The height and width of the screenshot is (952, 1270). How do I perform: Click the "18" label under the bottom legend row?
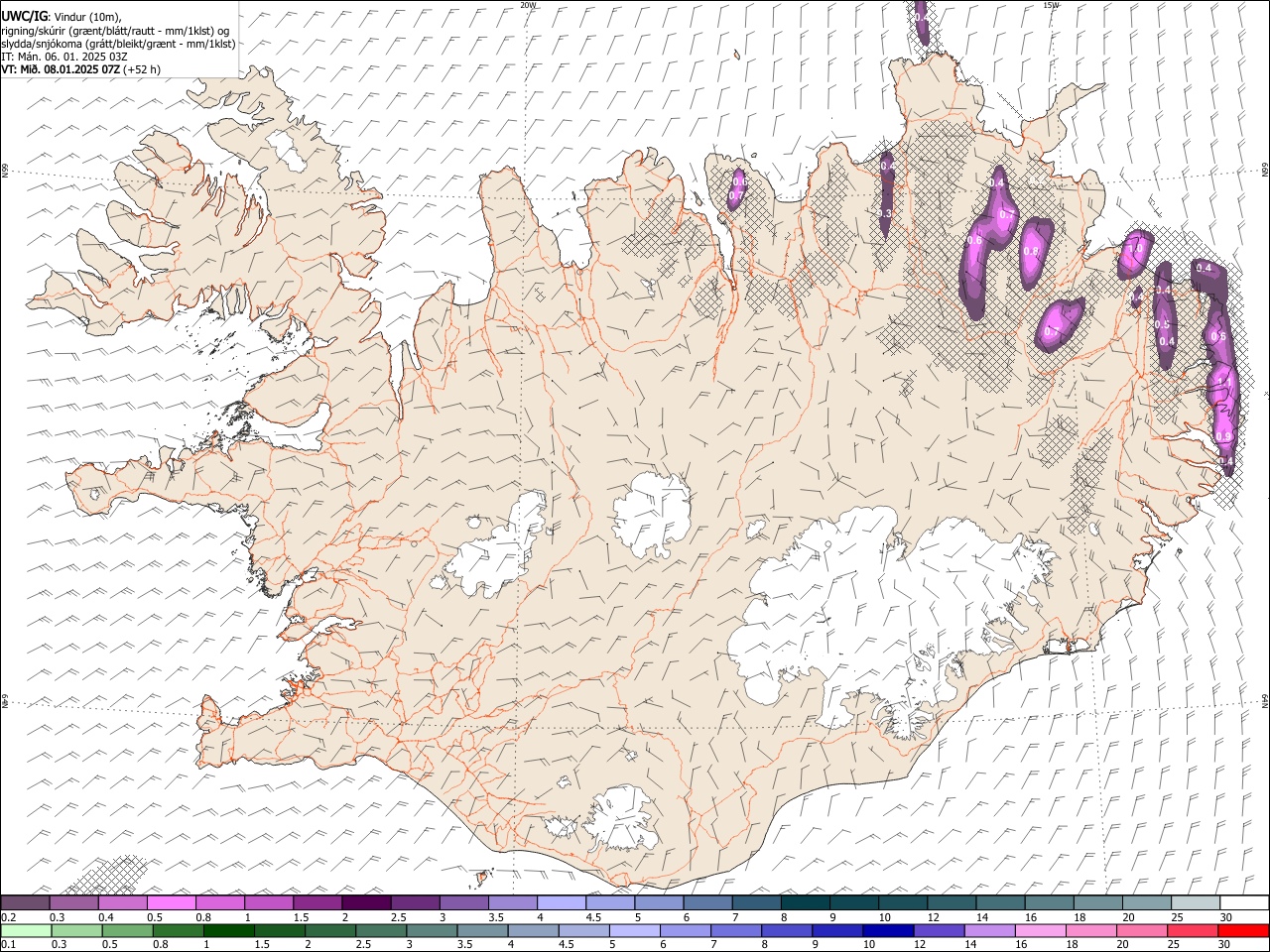[x=1073, y=944]
